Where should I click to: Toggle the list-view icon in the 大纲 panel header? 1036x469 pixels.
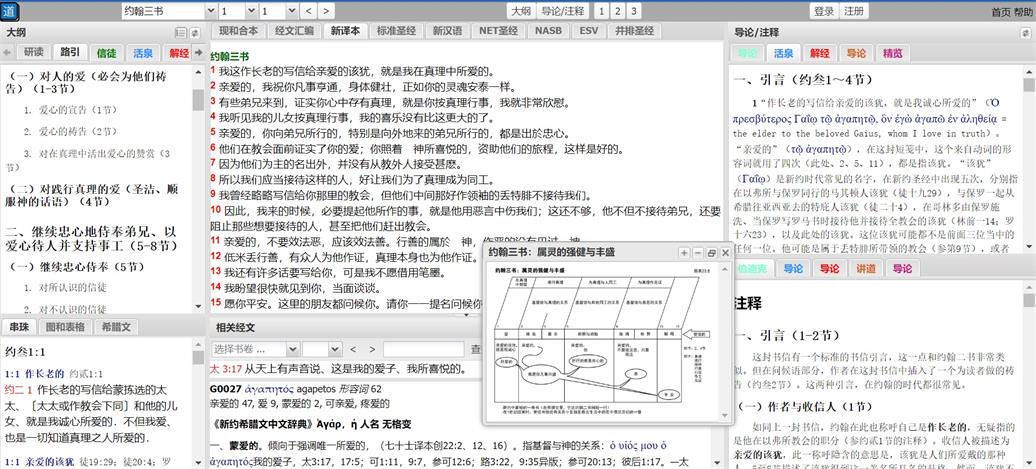(x=181, y=32)
